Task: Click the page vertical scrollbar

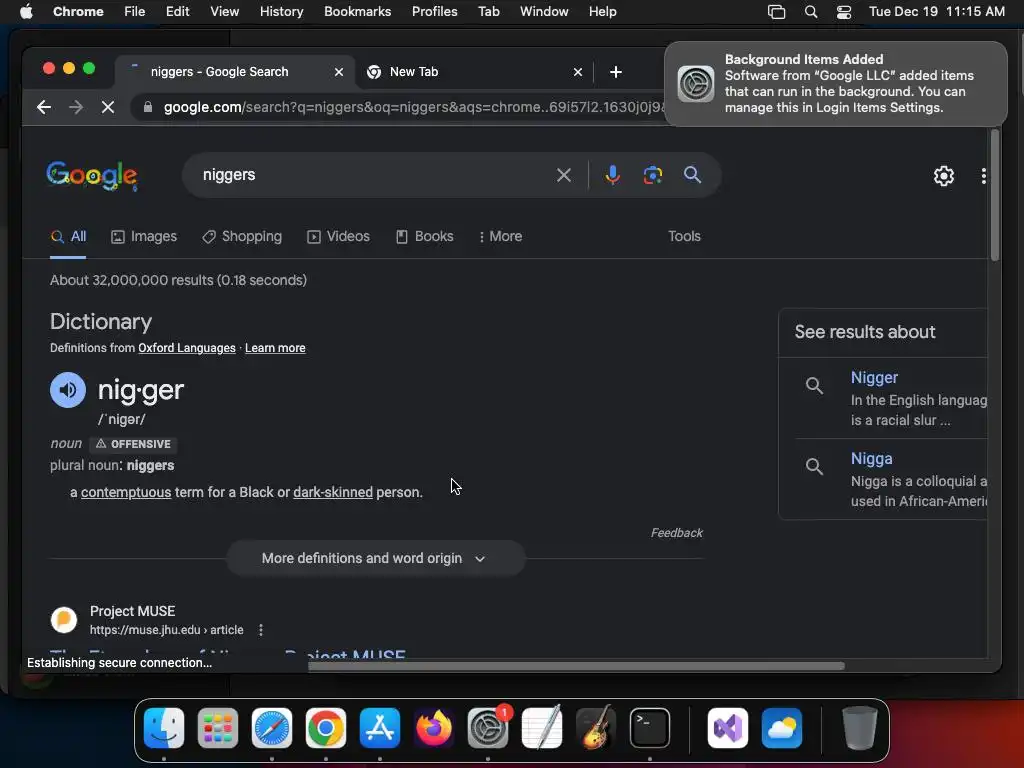Action: pos(995,196)
